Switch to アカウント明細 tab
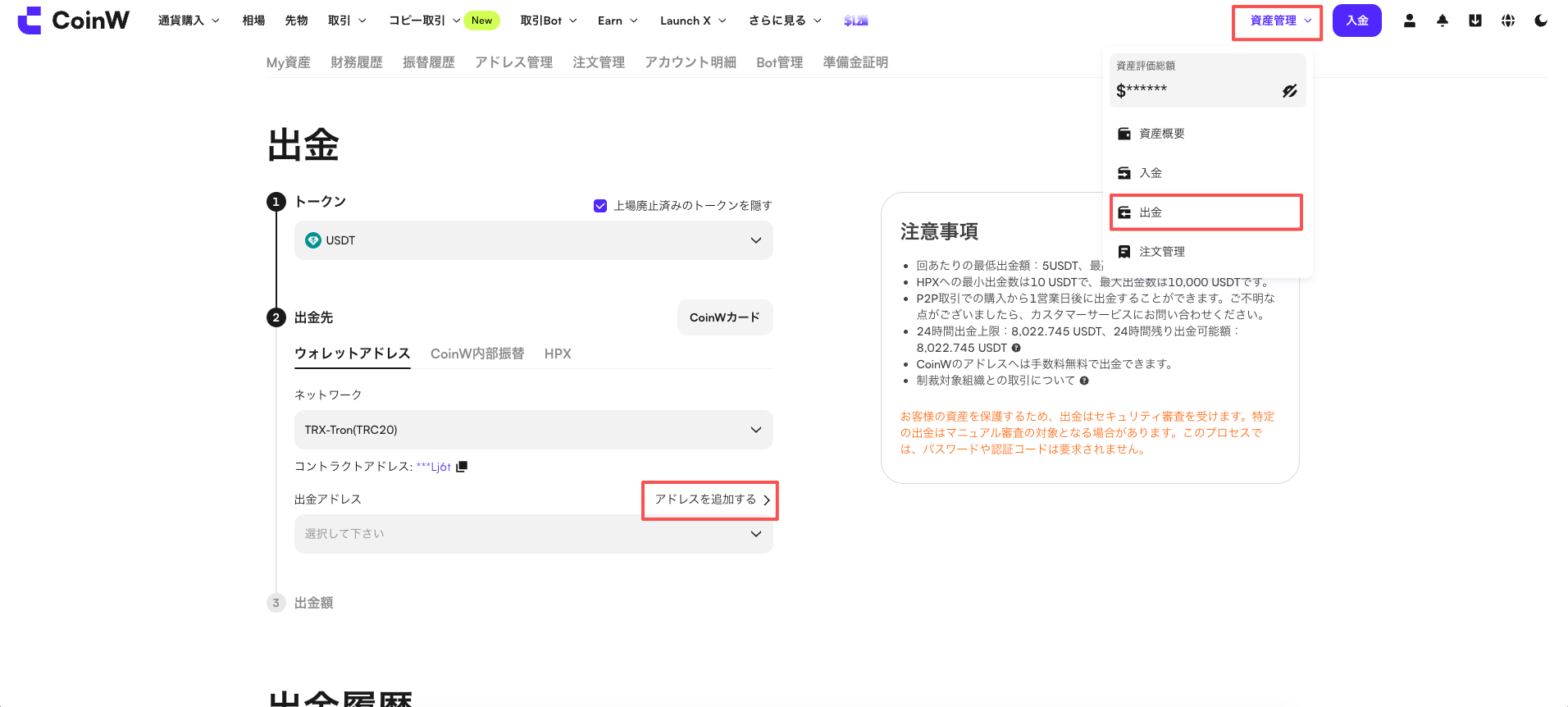 coord(691,62)
